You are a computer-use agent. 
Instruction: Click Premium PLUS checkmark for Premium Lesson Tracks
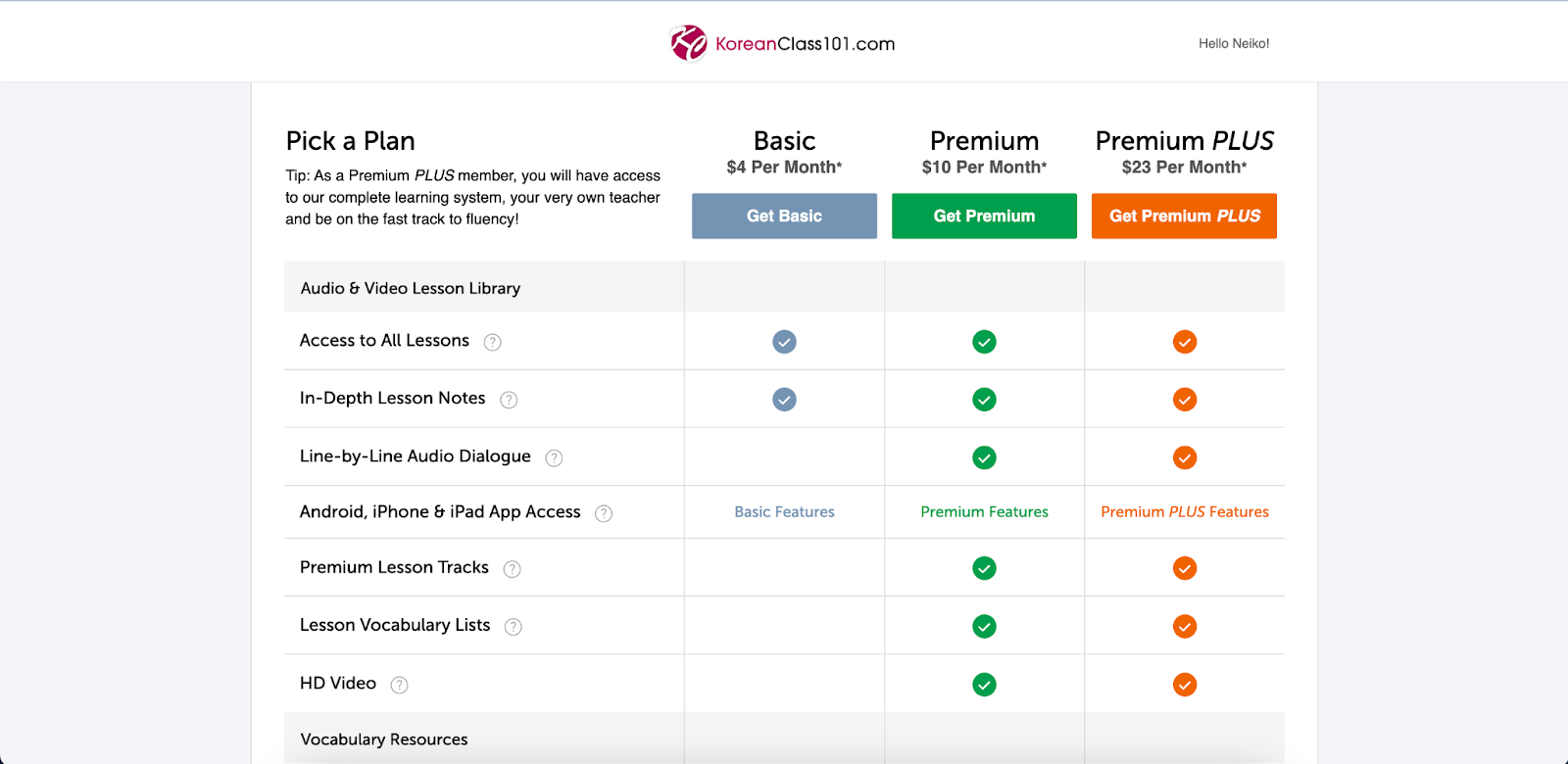1185,568
